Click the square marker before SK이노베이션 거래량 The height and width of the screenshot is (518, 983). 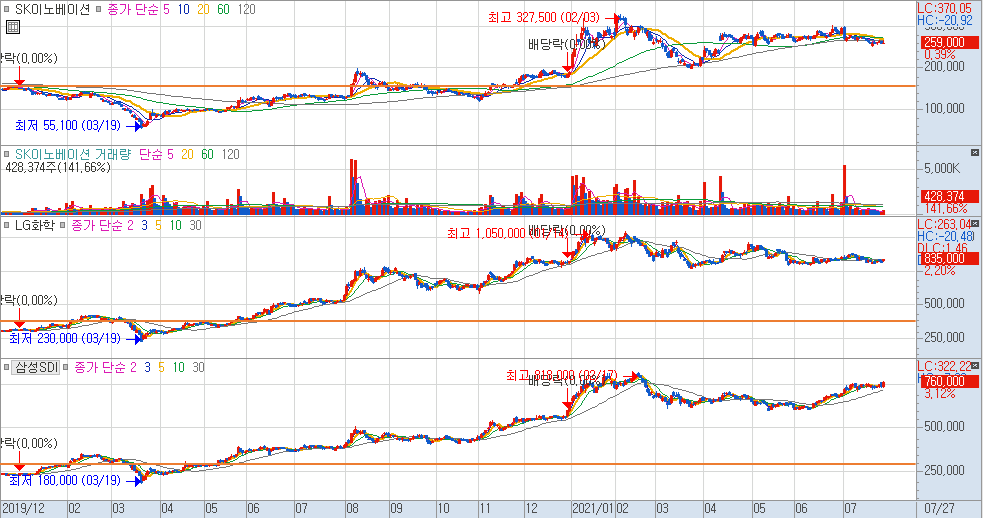pos(6,154)
